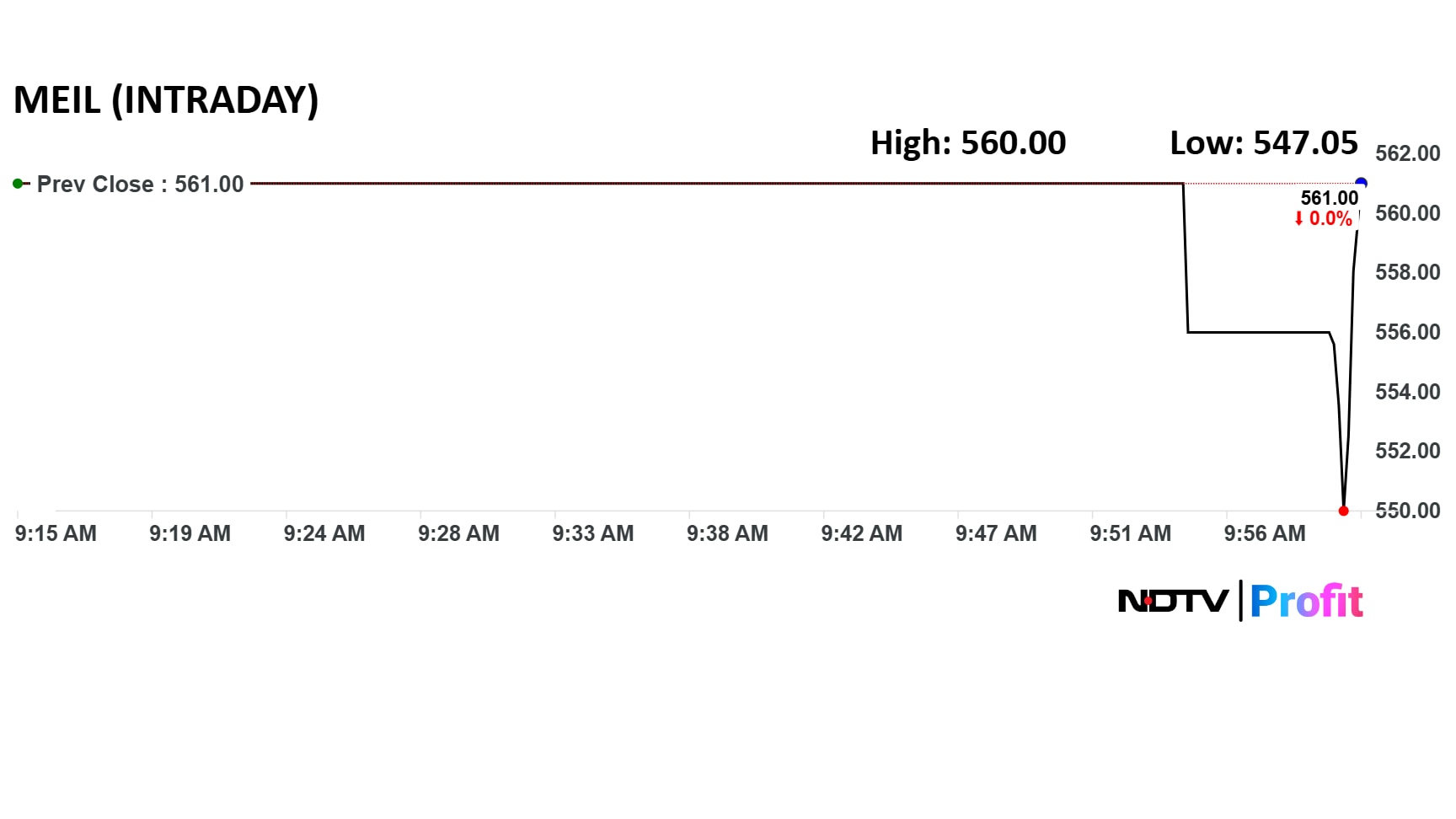Viewport: 1456px width, 819px height.
Task: Click the 562.00 price axis label
Action: tap(1407, 153)
